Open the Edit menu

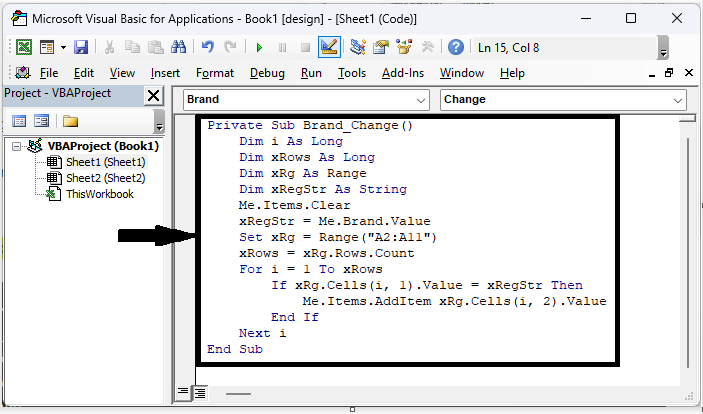[84, 73]
